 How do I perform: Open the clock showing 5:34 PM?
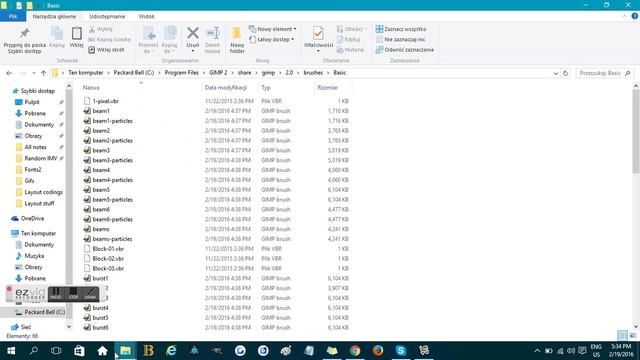[x=621, y=351]
